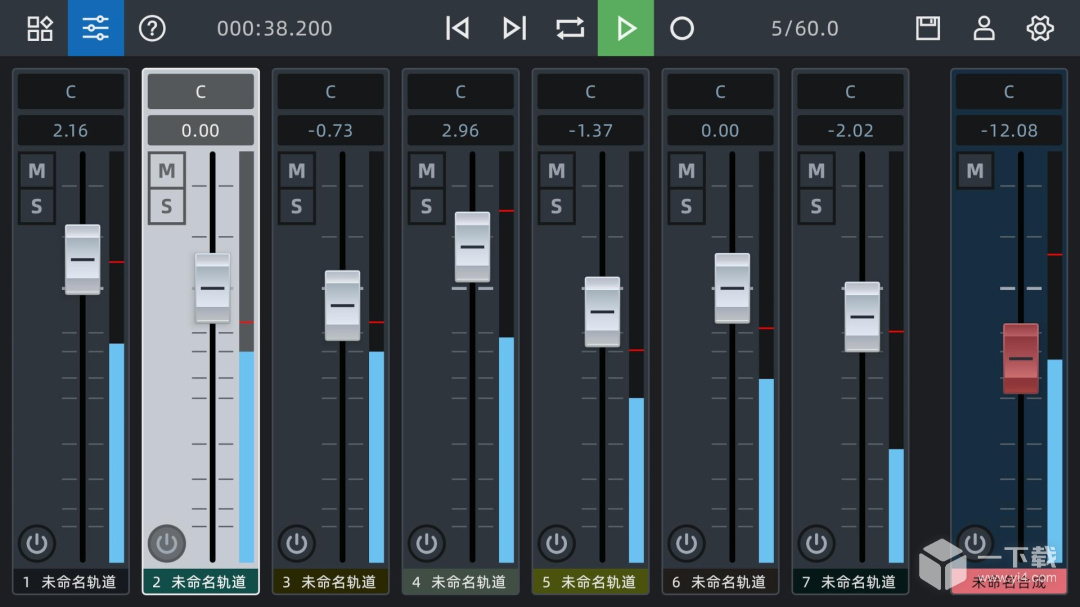Click track 2 volume fader handle
Screen dimensions: 1080x607
pos(213,288)
